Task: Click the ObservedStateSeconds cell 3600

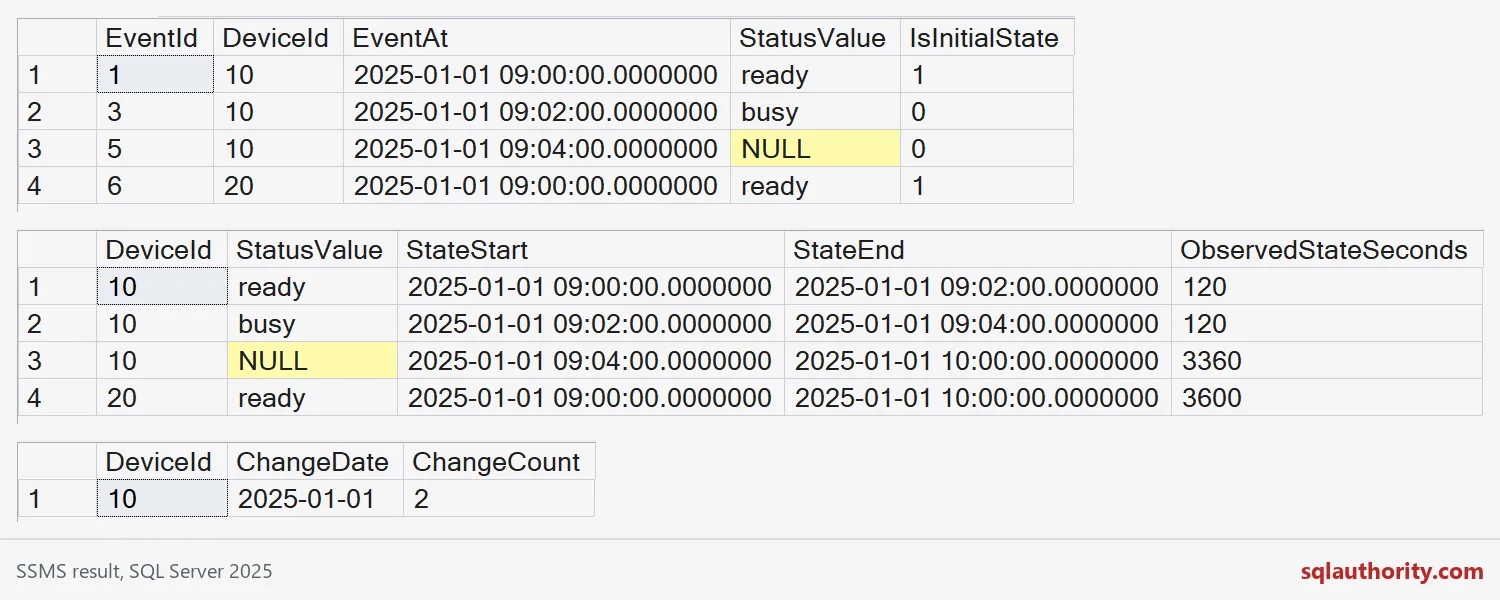Action: [1327, 398]
